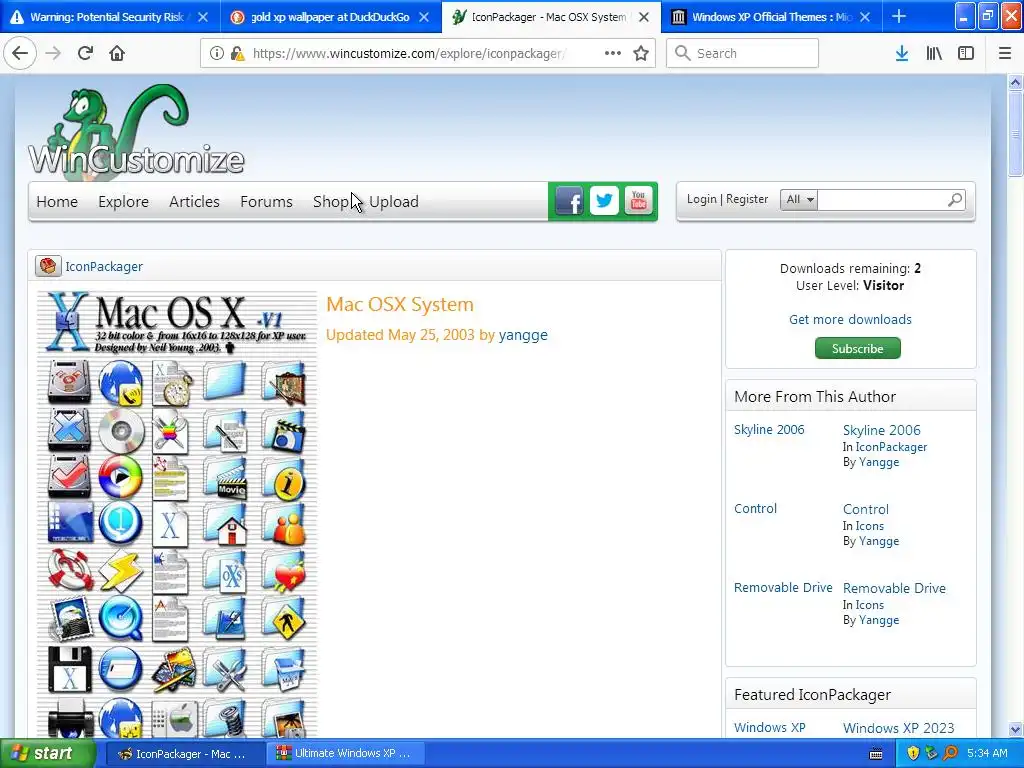Open the Shop menu item
This screenshot has height=768, width=1024.
330,202
